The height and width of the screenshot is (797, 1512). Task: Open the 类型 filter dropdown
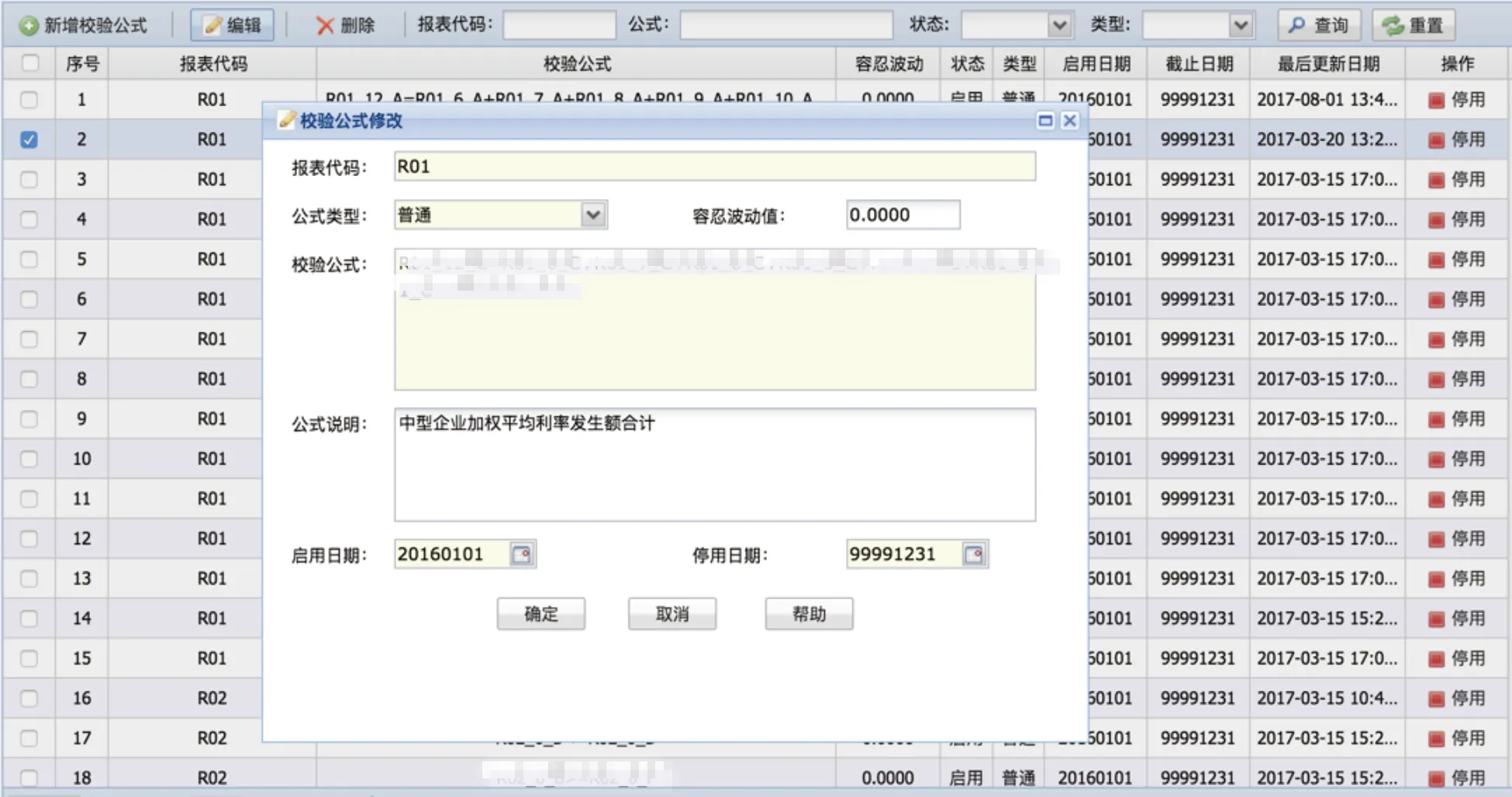pos(1241,26)
